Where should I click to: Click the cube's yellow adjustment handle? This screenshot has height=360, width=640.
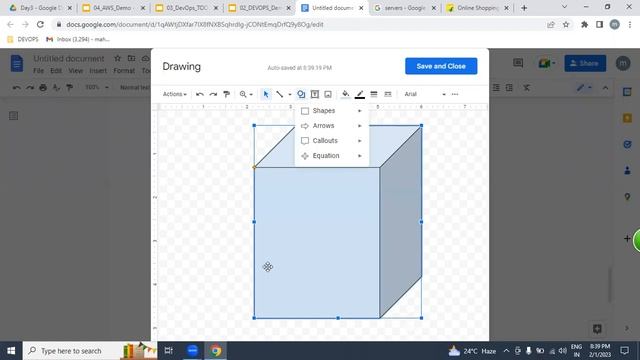(254, 167)
